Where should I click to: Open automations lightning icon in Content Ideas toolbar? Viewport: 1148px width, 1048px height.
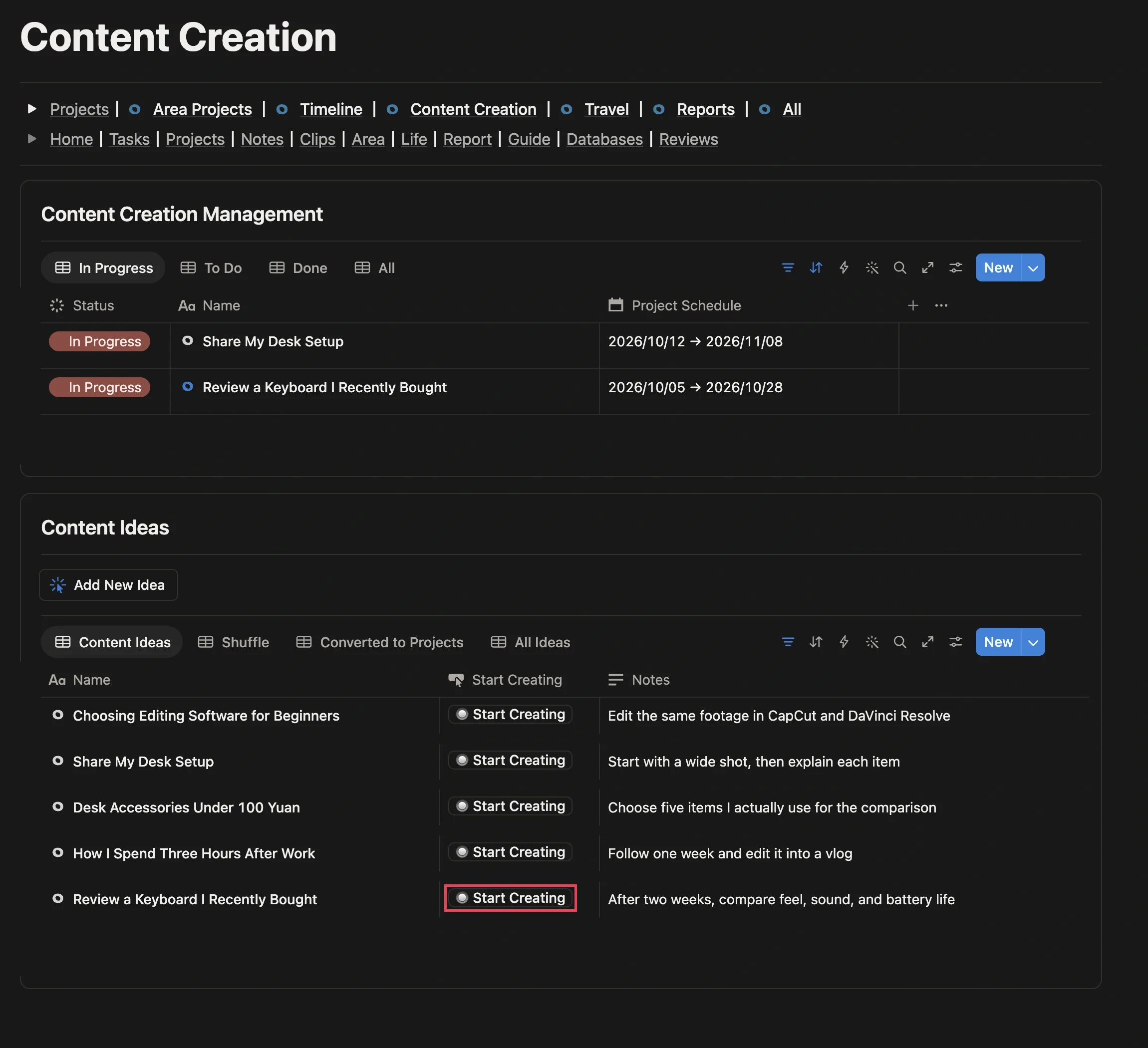pos(844,642)
